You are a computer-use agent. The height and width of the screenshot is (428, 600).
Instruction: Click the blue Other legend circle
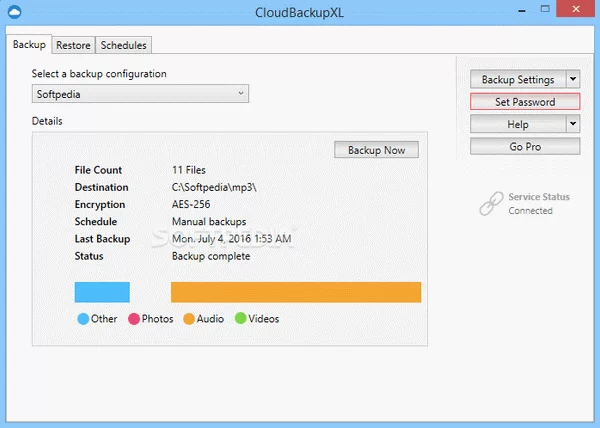[x=83, y=319]
